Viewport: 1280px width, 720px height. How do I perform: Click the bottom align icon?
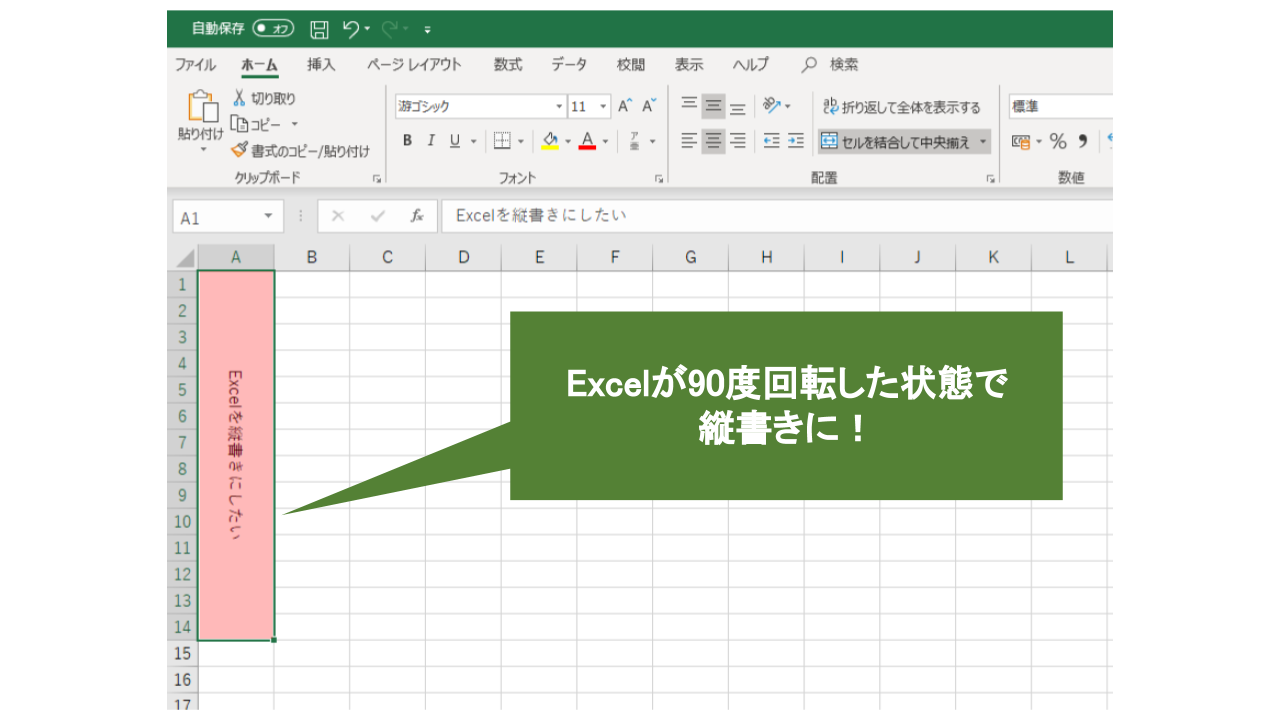coord(737,108)
